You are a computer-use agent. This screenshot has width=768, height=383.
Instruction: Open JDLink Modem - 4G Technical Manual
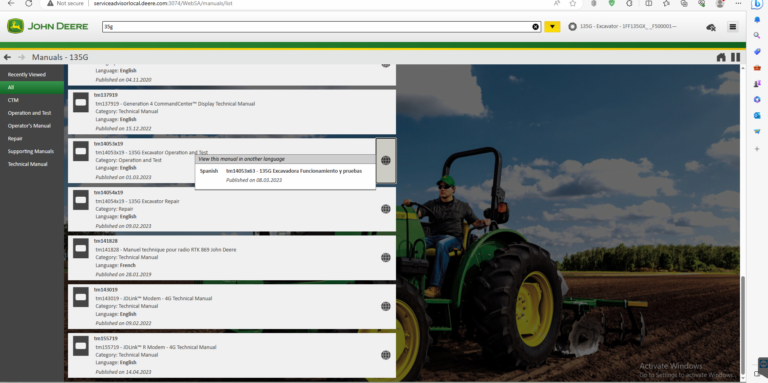(x=153, y=298)
